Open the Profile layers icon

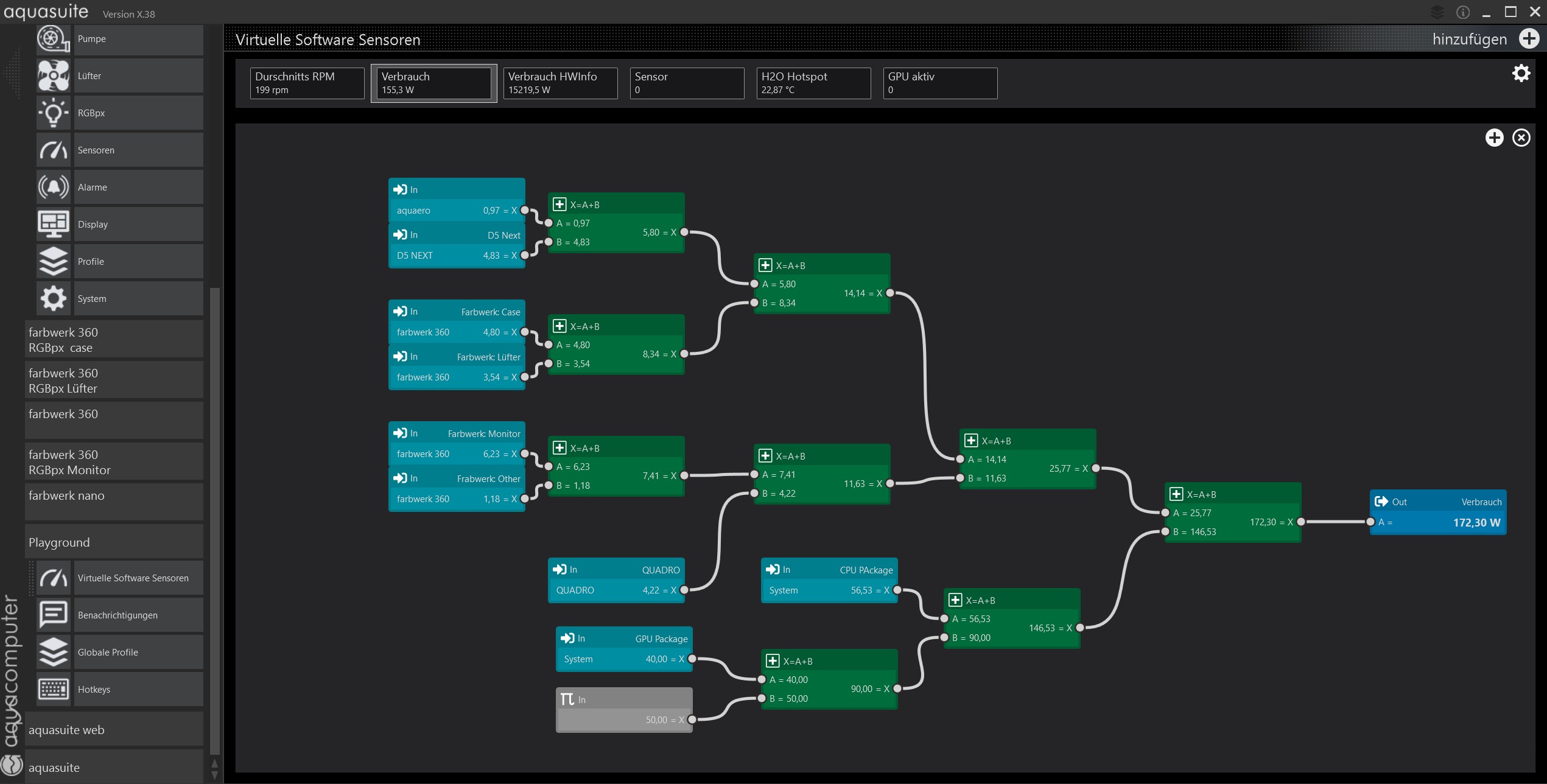click(54, 262)
